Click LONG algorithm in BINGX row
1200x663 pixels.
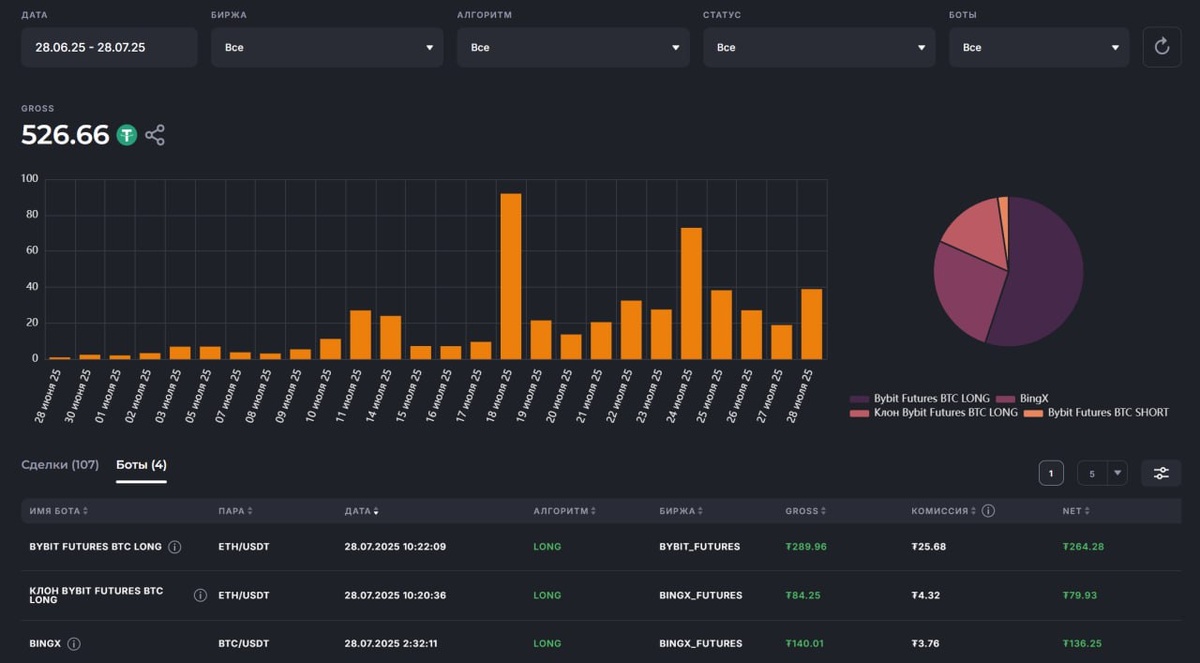[x=547, y=644]
